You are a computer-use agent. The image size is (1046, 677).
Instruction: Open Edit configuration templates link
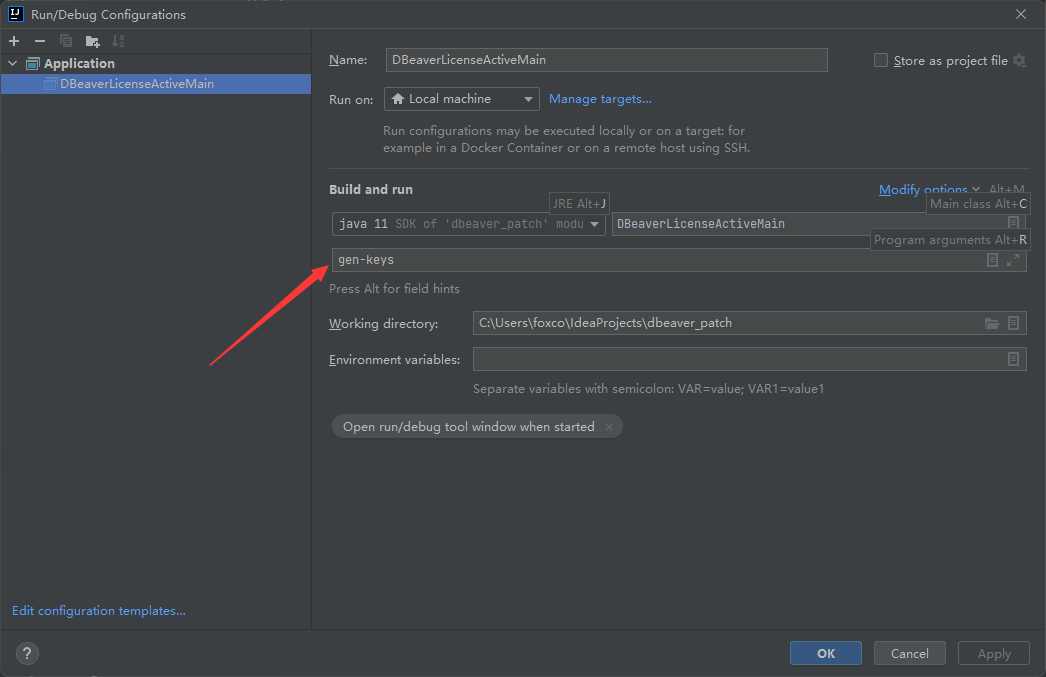click(x=99, y=611)
